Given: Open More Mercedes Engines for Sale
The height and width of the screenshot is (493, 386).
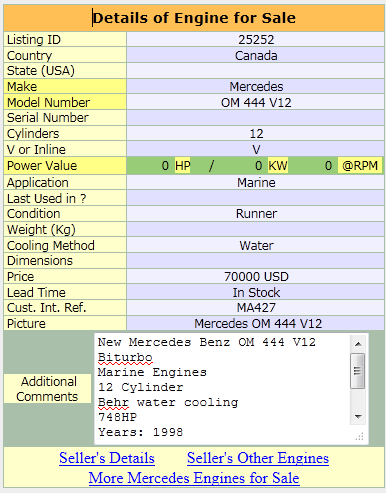Looking at the screenshot, I should tap(194, 478).
